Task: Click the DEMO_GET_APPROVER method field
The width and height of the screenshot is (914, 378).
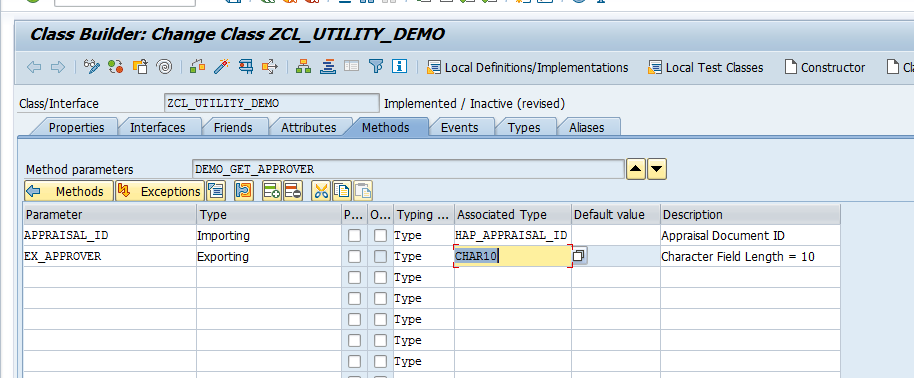Action: 408,169
